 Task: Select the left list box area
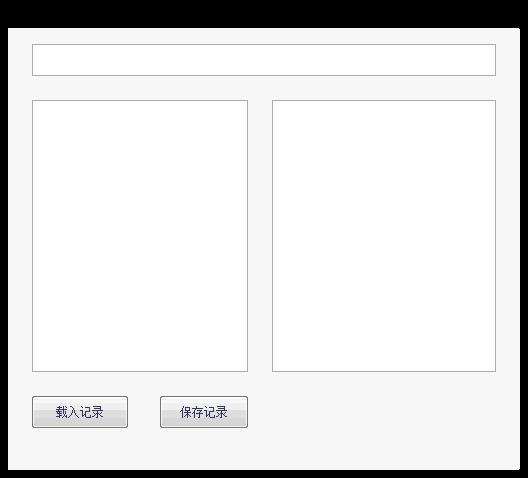(x=140, y=236)
